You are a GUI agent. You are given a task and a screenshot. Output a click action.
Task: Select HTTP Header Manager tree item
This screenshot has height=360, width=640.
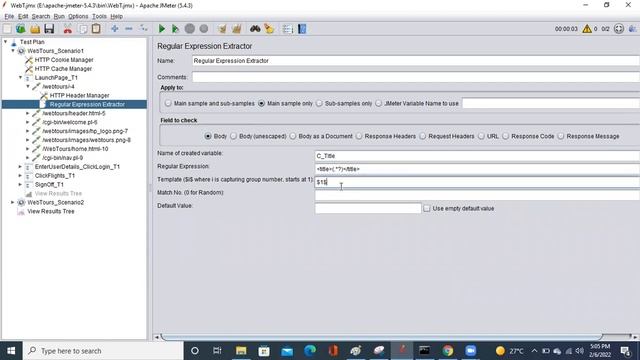tap(79, 95)
